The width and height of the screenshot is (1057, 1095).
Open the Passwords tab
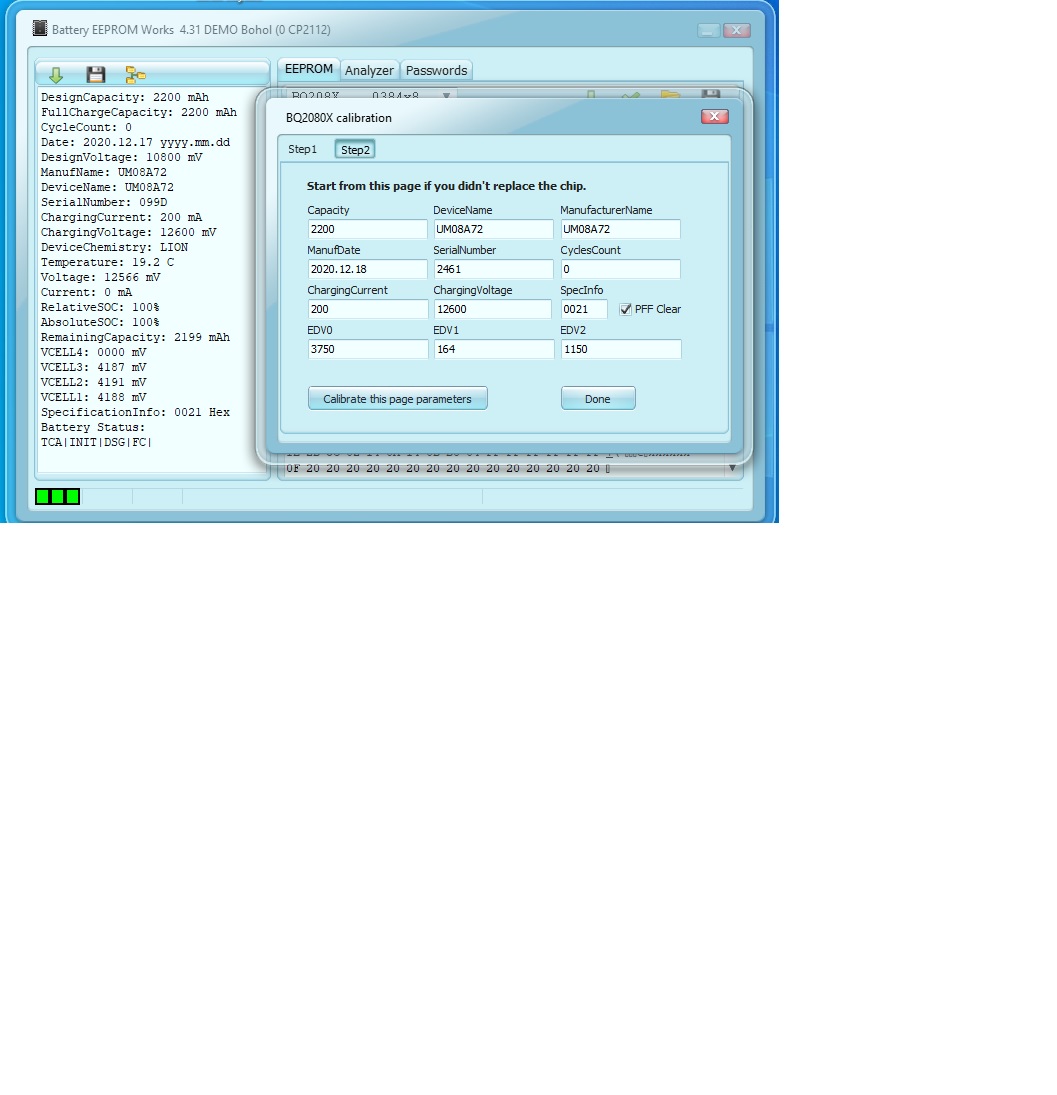pos(436,71)
